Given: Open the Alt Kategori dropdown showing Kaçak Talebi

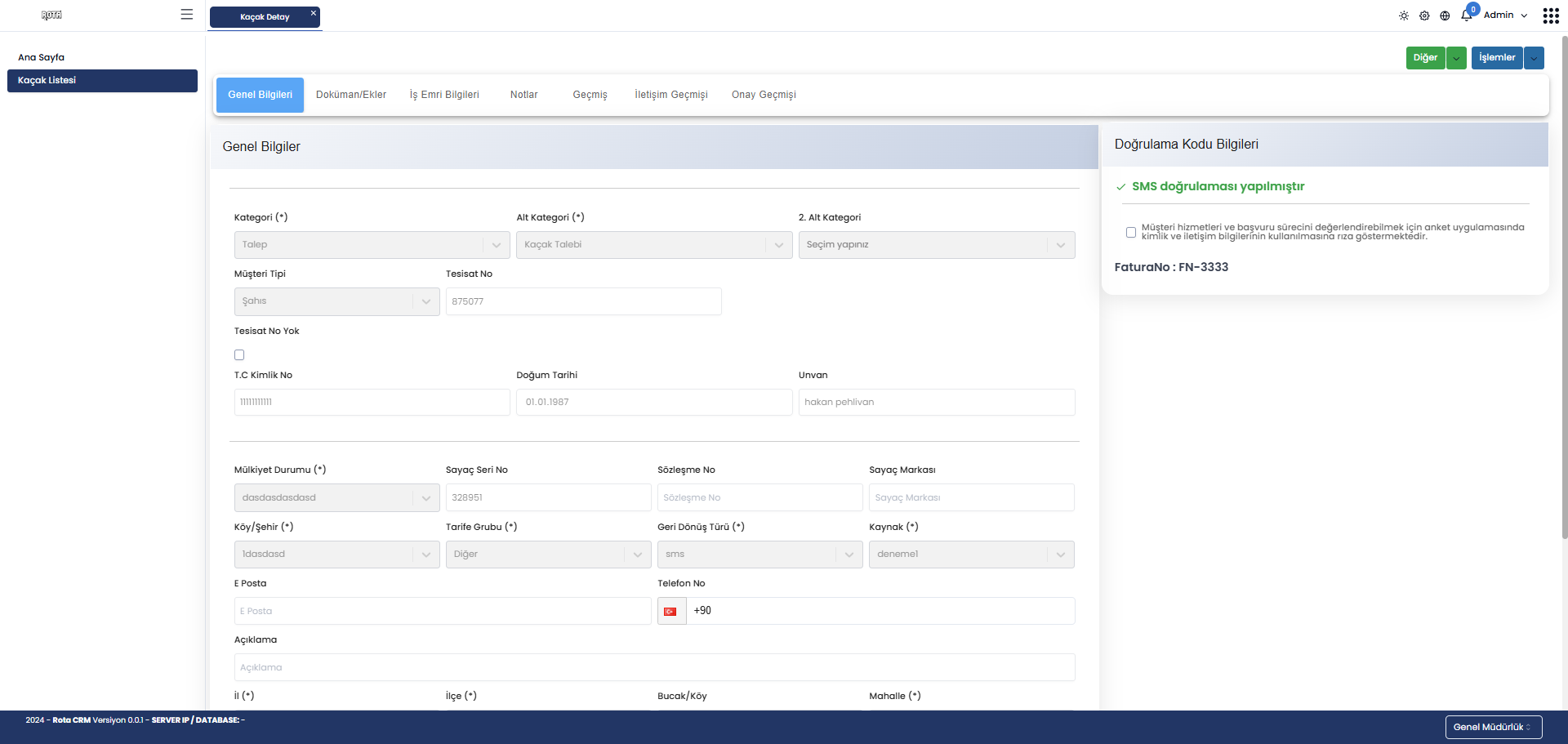Looking at the screenshot, I should tap(654, 245).
